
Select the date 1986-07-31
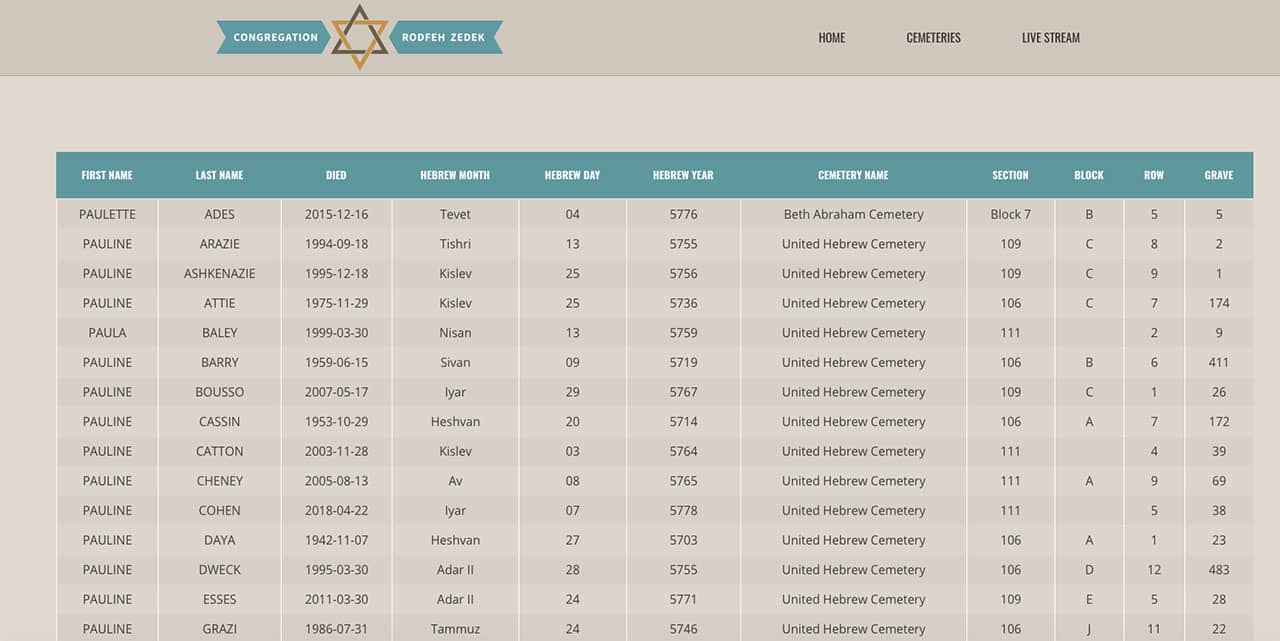coord(336,629)
